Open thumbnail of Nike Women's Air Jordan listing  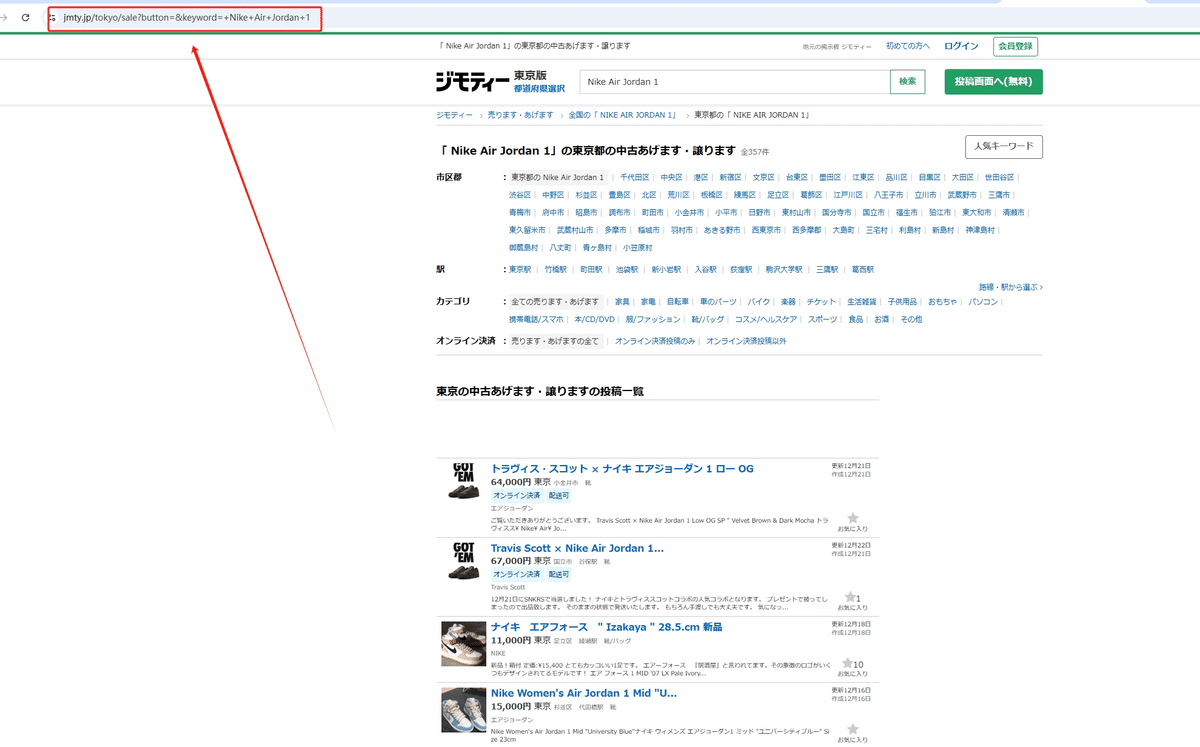tap(463, 710)
